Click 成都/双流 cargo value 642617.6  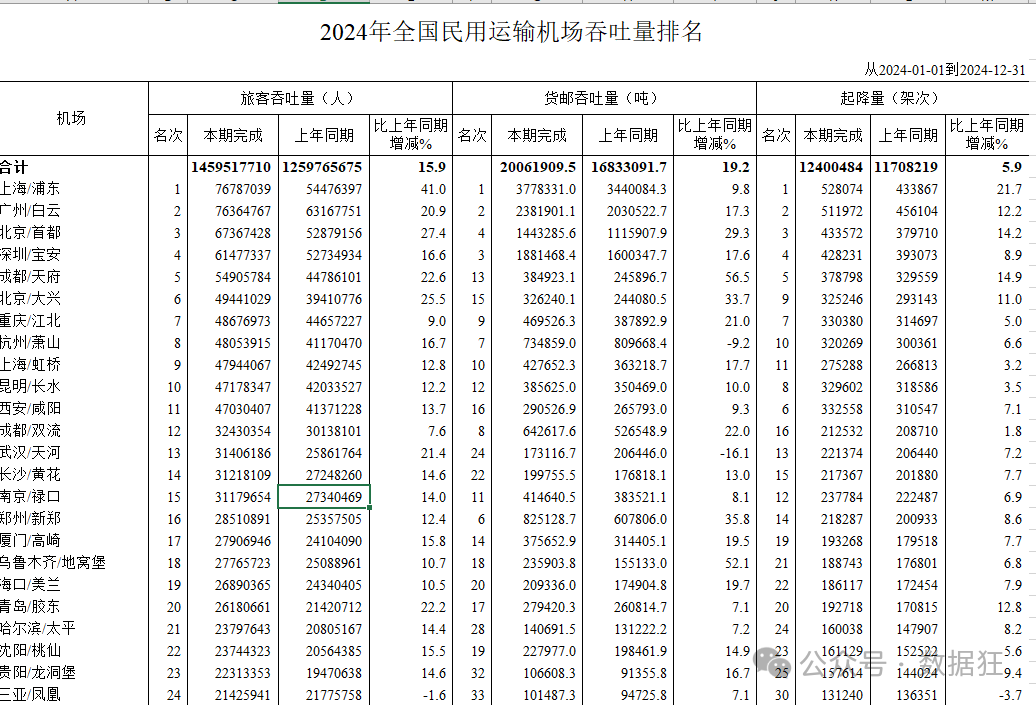point(549,431)
